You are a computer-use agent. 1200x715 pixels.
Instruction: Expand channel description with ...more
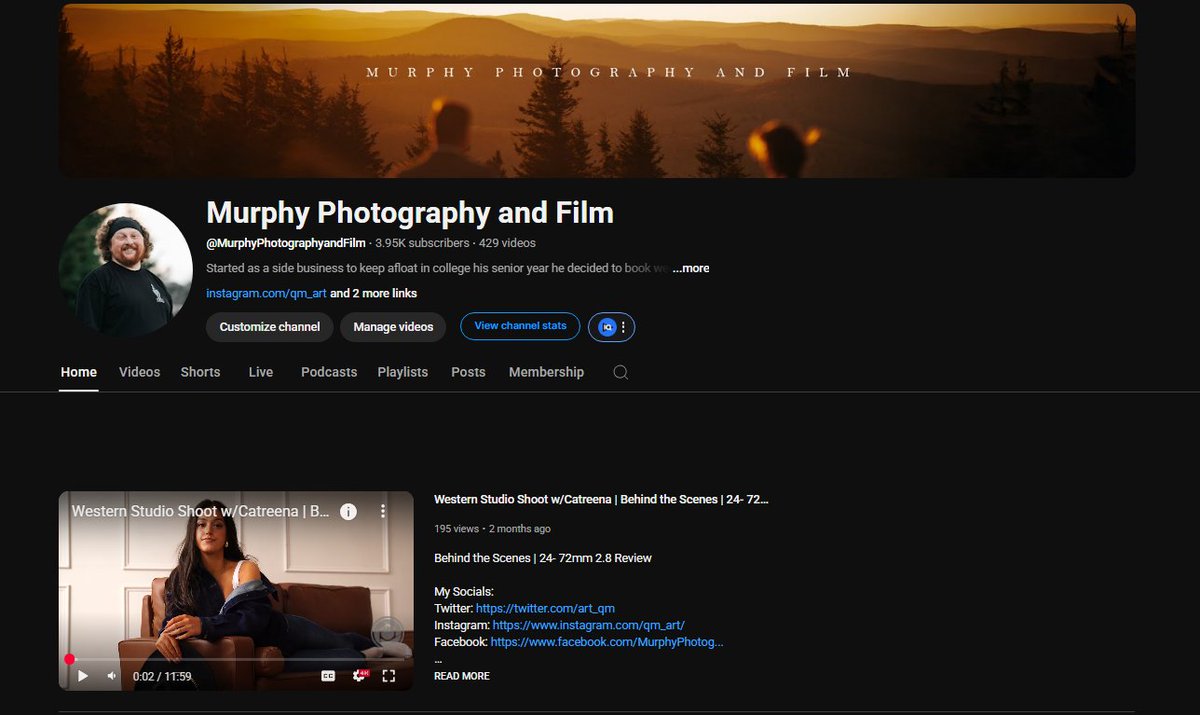(x=691, y=268)
